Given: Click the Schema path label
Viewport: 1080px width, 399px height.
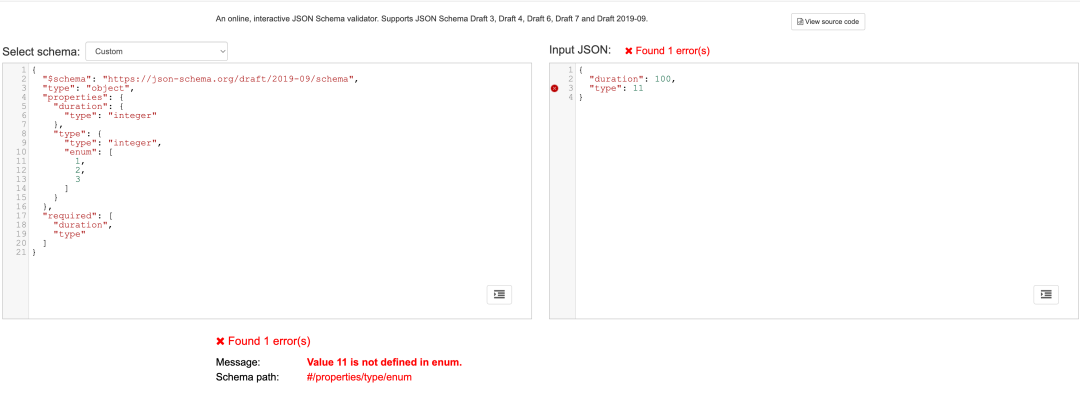Looking at the screenshot, I should click(x=247, y=377).
